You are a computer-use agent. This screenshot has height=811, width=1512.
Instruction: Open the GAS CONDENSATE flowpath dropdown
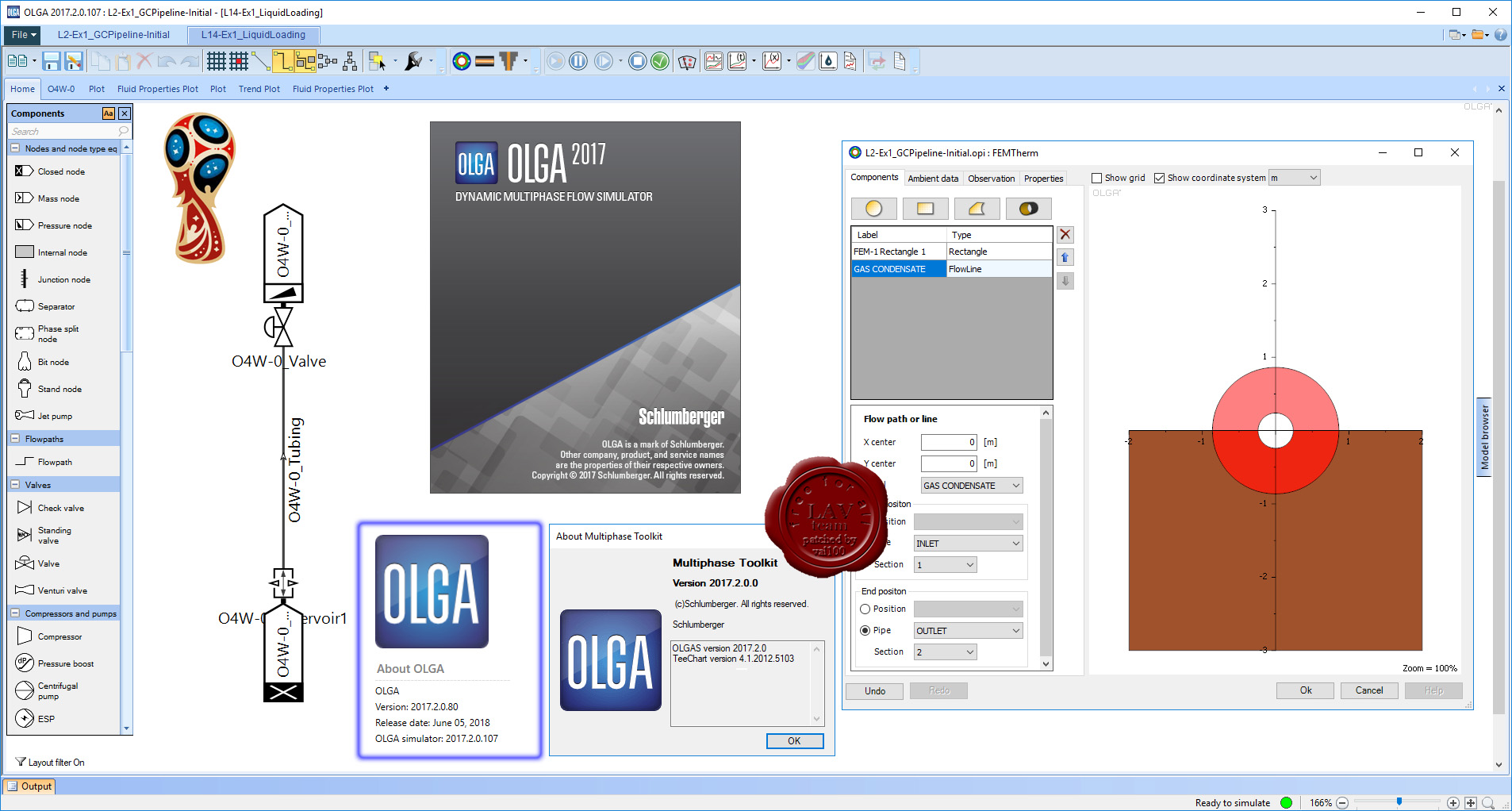pyautogui.click(x=972, y=486)
